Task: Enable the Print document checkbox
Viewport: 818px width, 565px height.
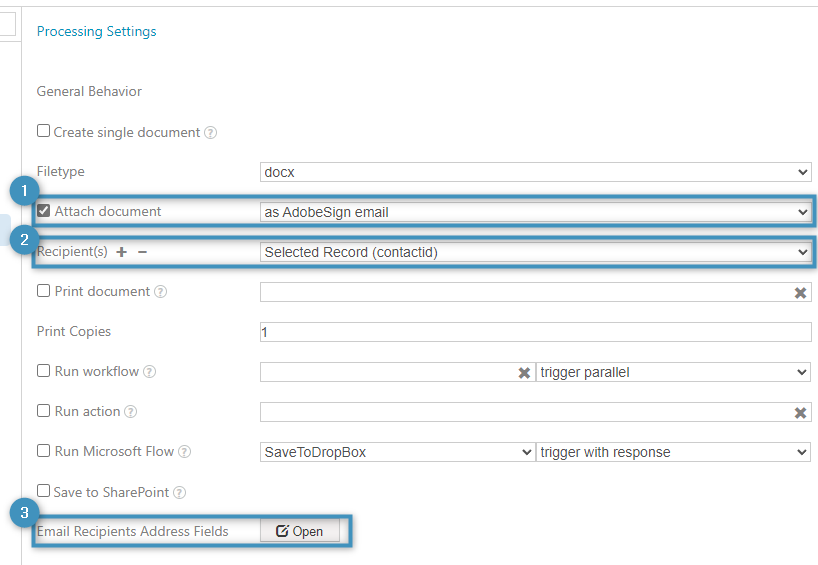Action: click(x=43, y=291)
